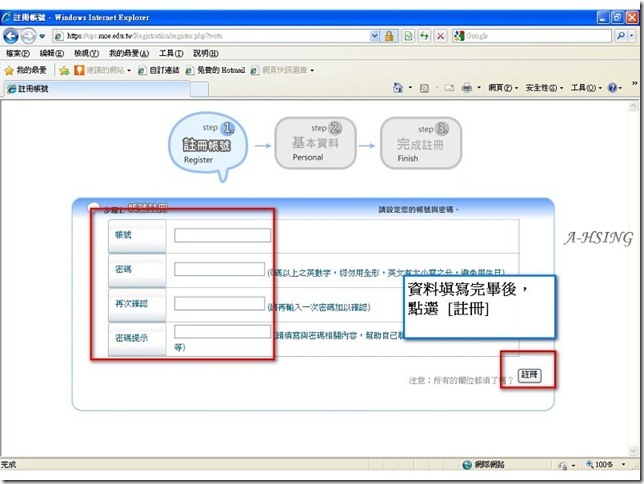Image resolution: width=644 pixels, height=484 pixels.
Task: Select the 註冊帳號 browser tab
Action: [97, 89]
